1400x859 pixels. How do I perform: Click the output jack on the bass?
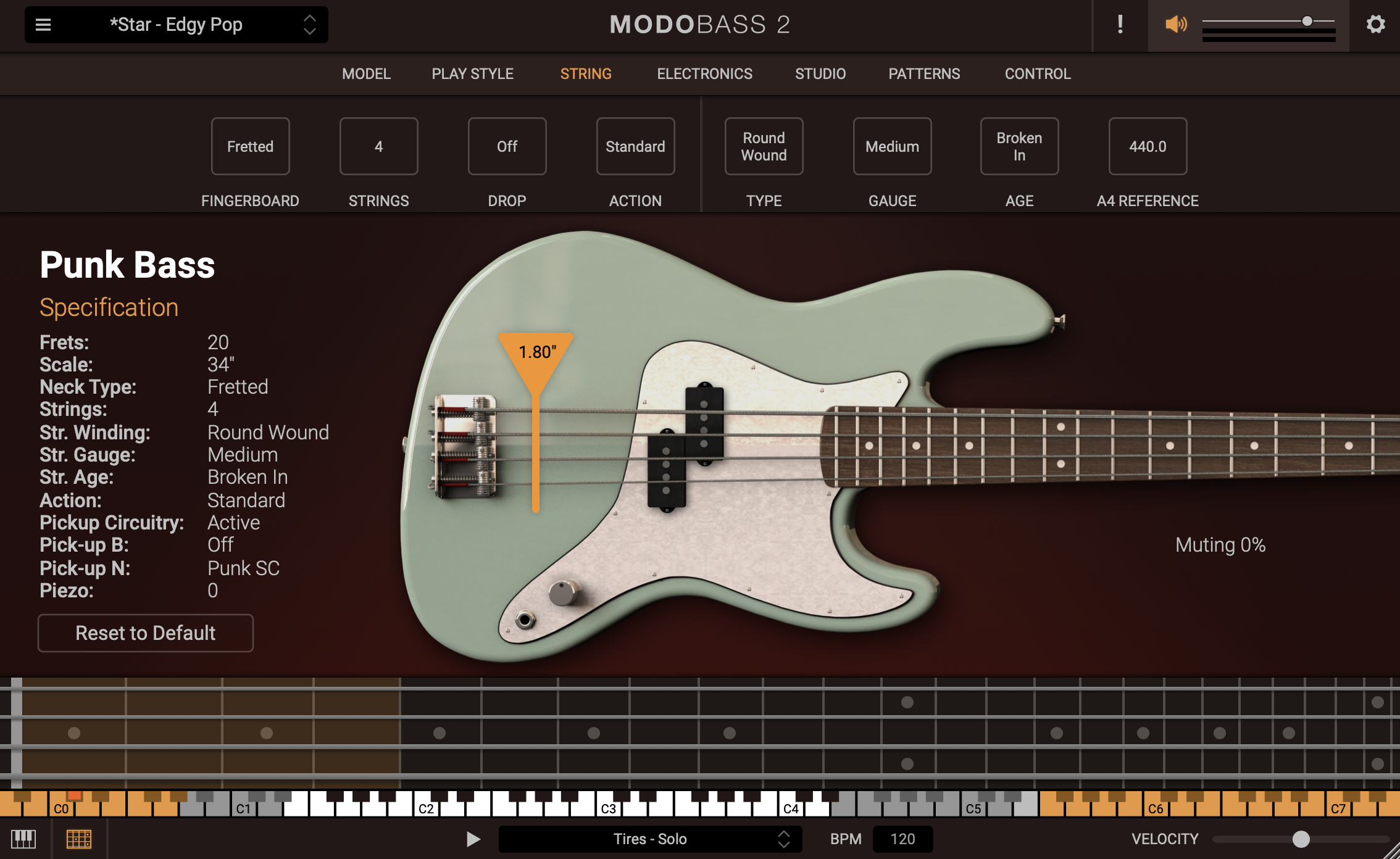525,620
